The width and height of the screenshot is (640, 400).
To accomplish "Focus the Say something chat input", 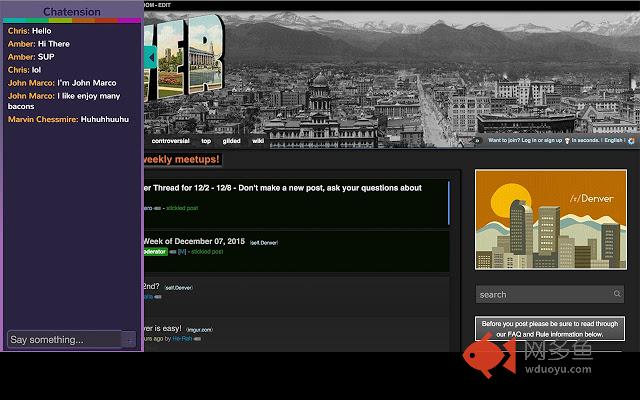I will tap(64, 340).
